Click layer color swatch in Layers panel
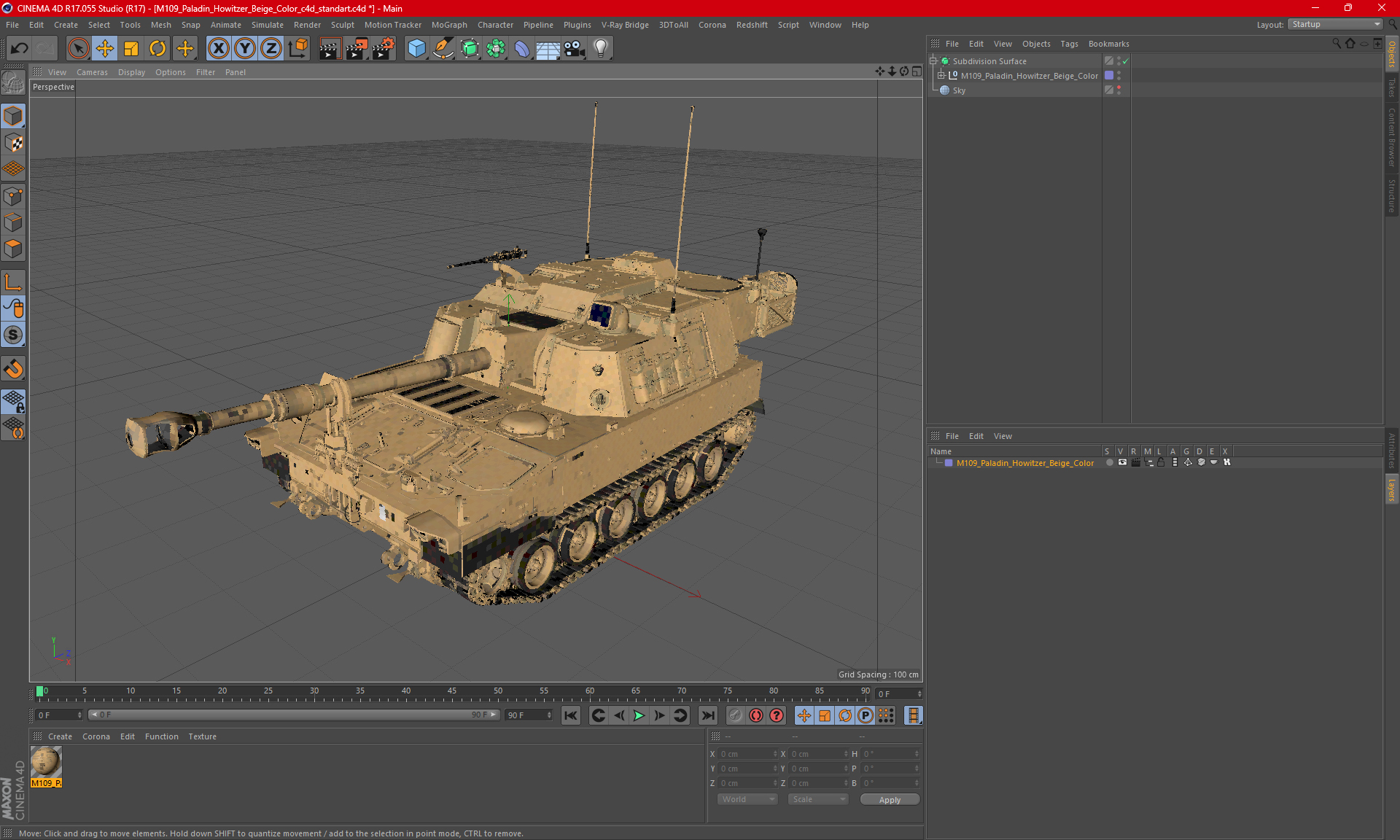1400x840 pixels. coord(949,463)
